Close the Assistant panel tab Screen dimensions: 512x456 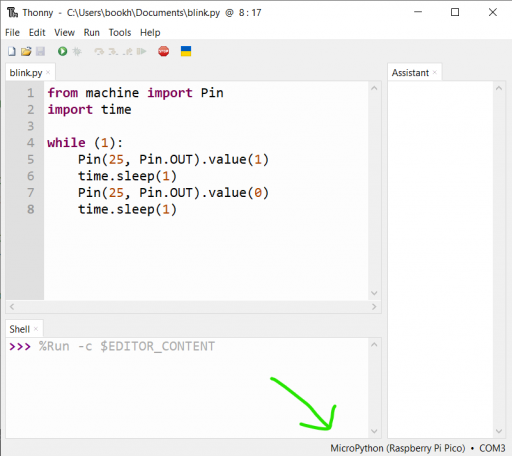(x=435, y=72)
